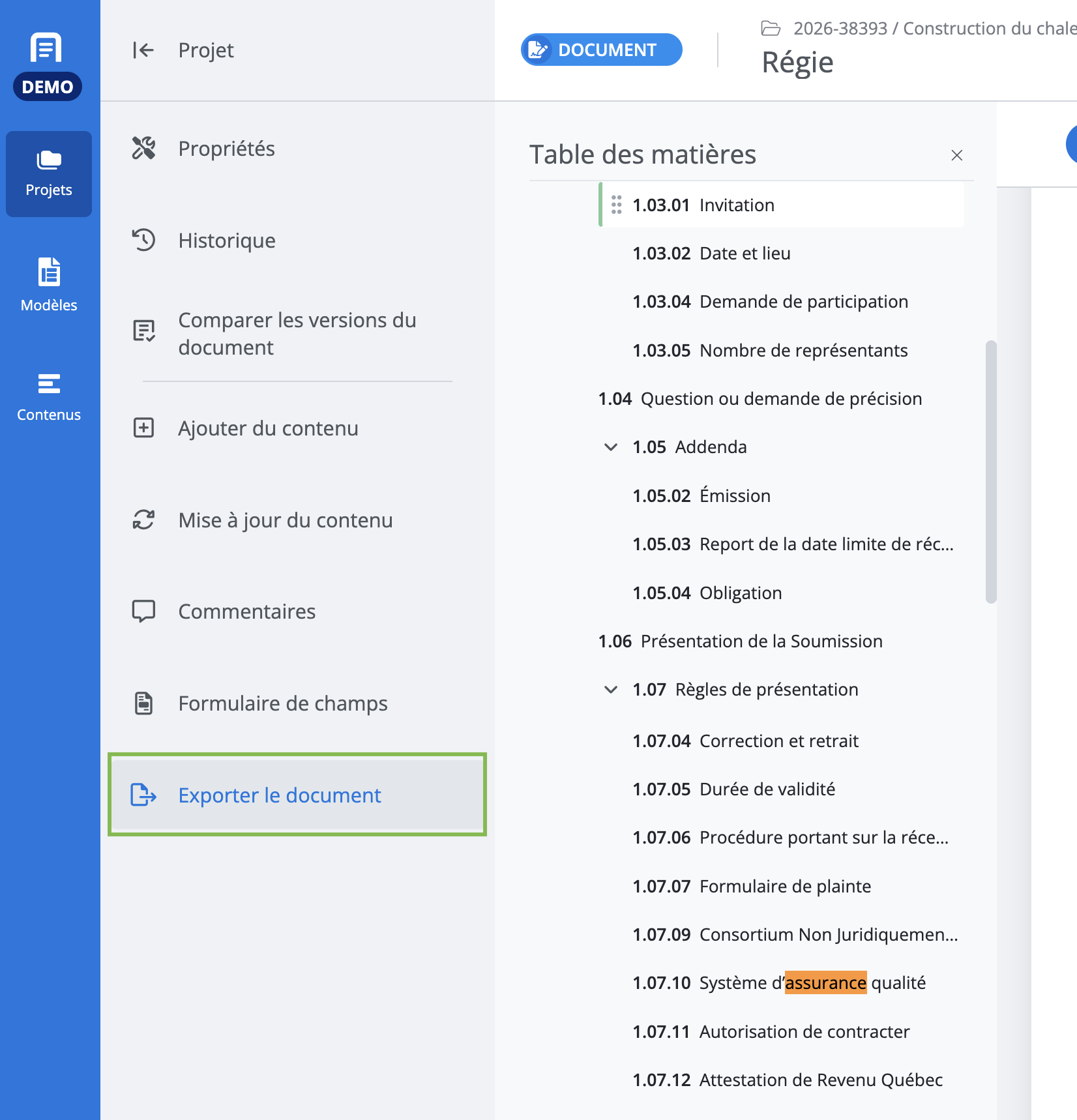Viewport: 1077px width, 1120px height.
Task: Click the Formulaire de champs form icon
Action: [x=143, y=703]
